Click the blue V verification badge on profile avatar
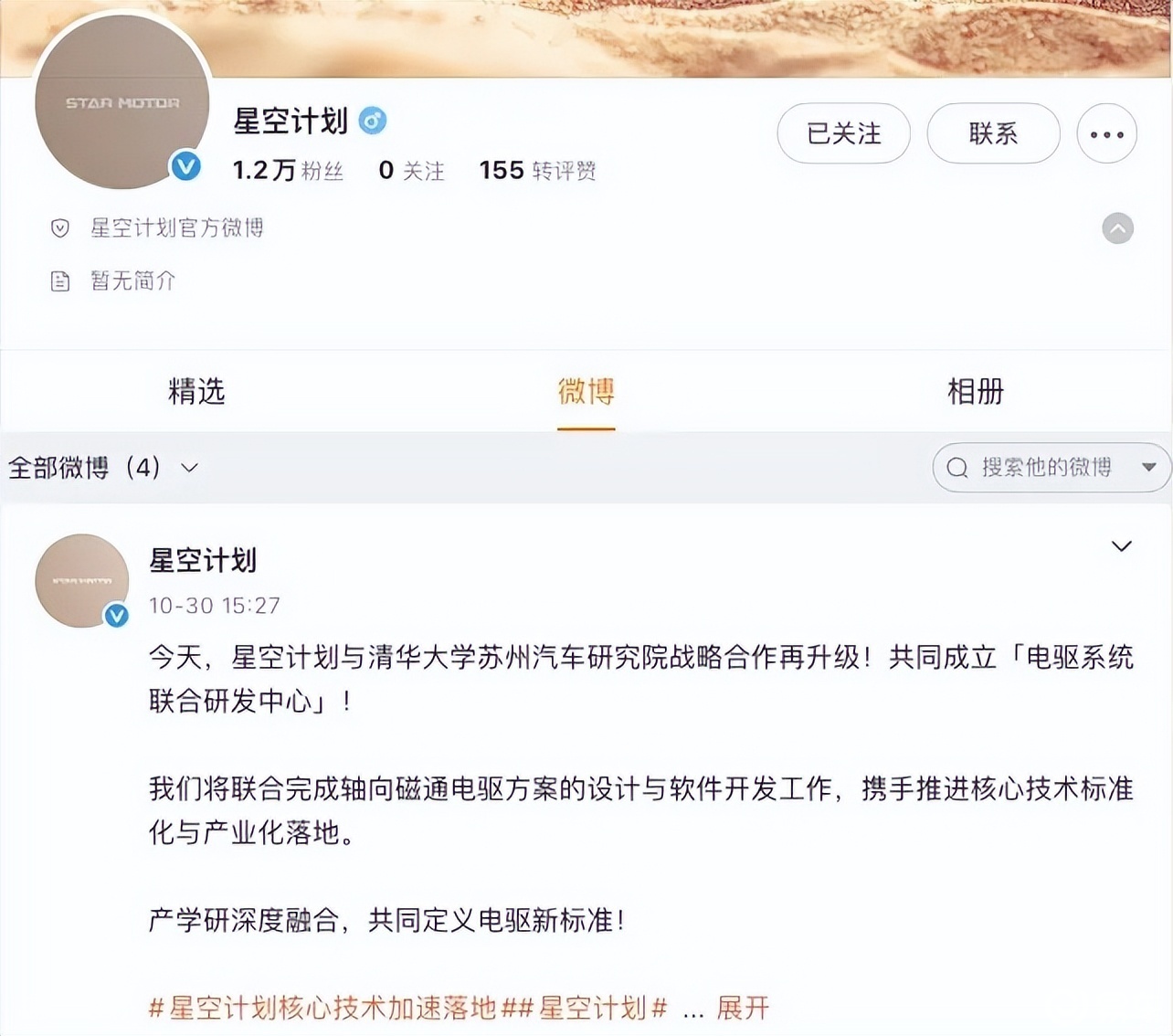1173x1036 pixels. pyautogui.click(x=186, y=165)
